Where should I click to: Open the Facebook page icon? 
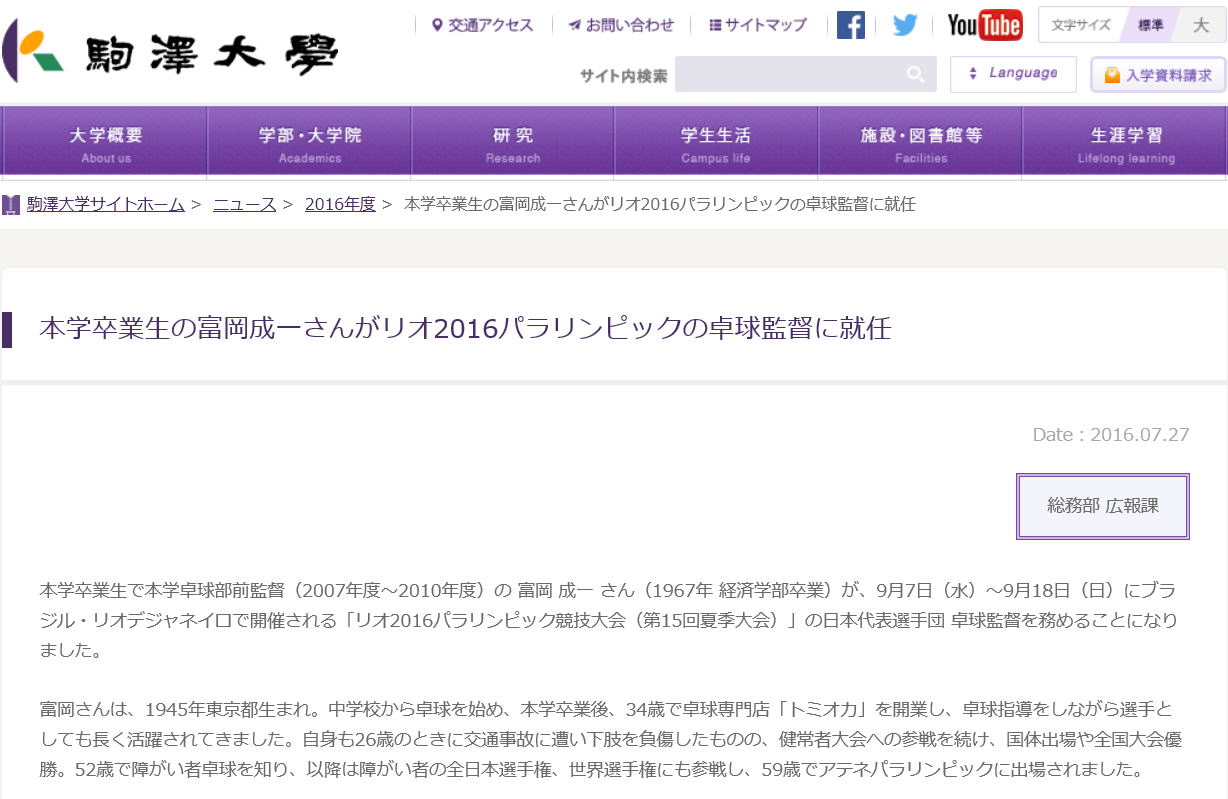(x=850, y=25)
